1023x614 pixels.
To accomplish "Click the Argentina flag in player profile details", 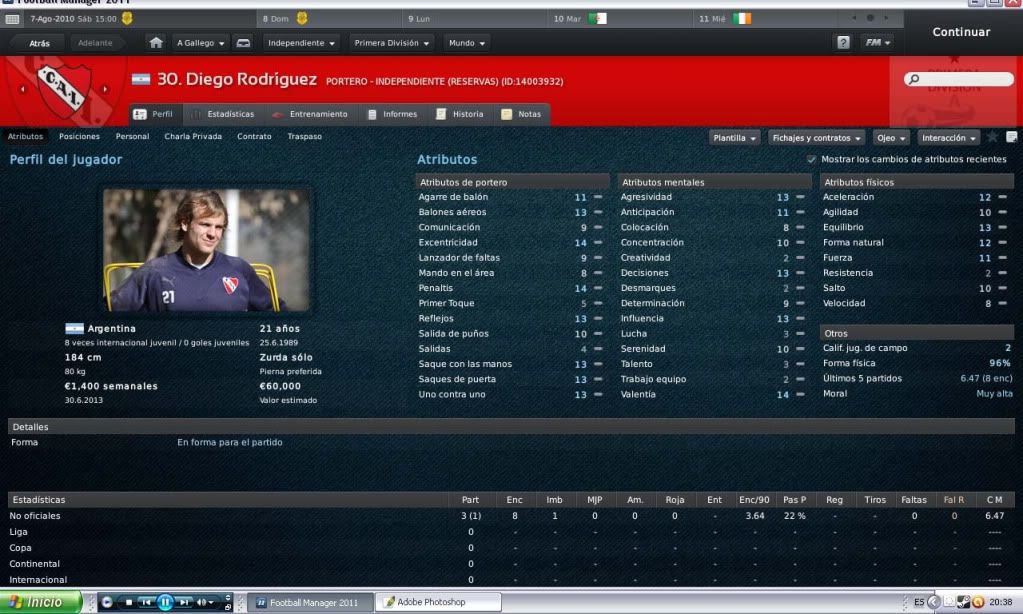I will point(74,328).
